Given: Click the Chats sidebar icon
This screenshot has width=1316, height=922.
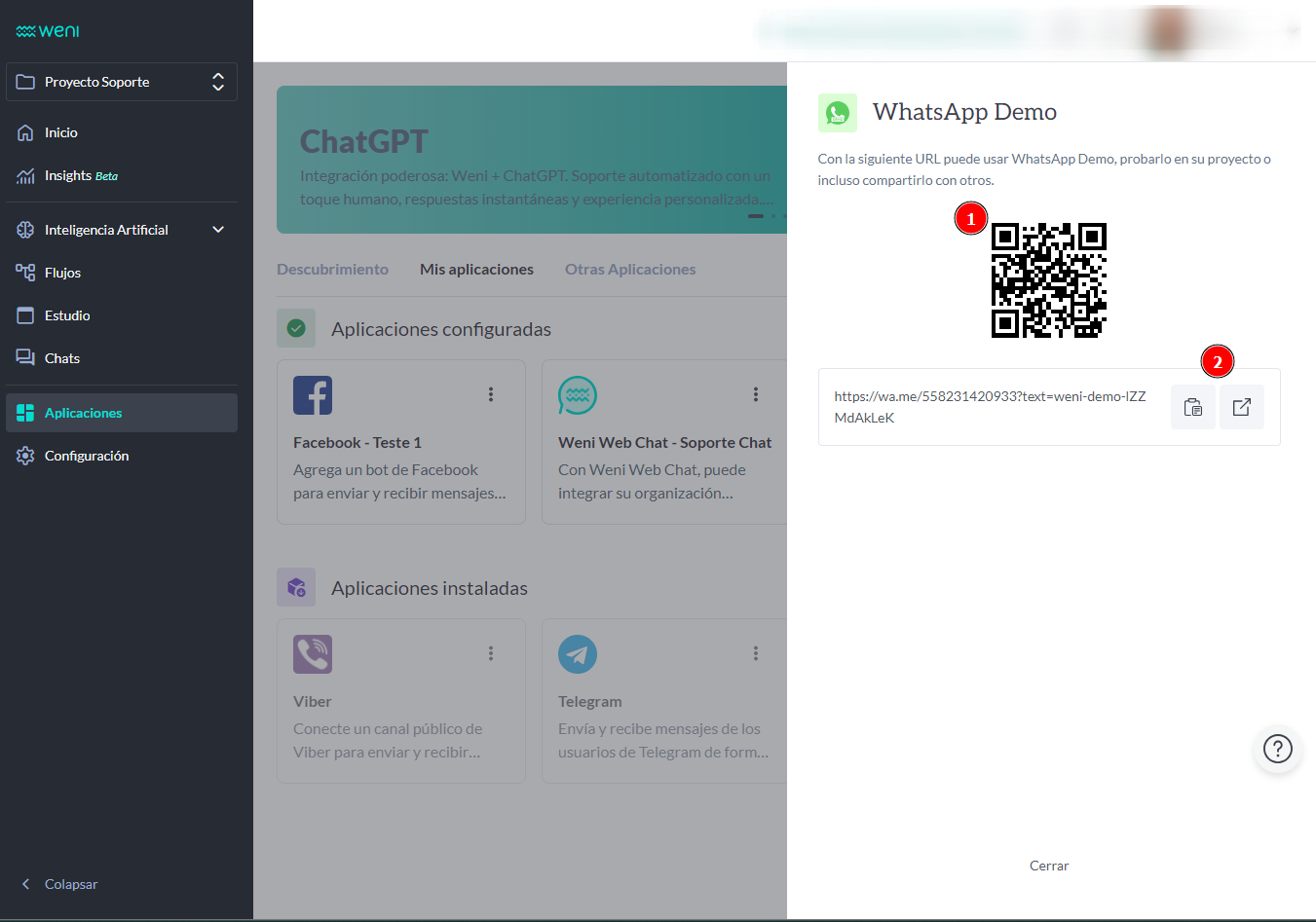Looking at the screenshot, I should click(24, 357).
